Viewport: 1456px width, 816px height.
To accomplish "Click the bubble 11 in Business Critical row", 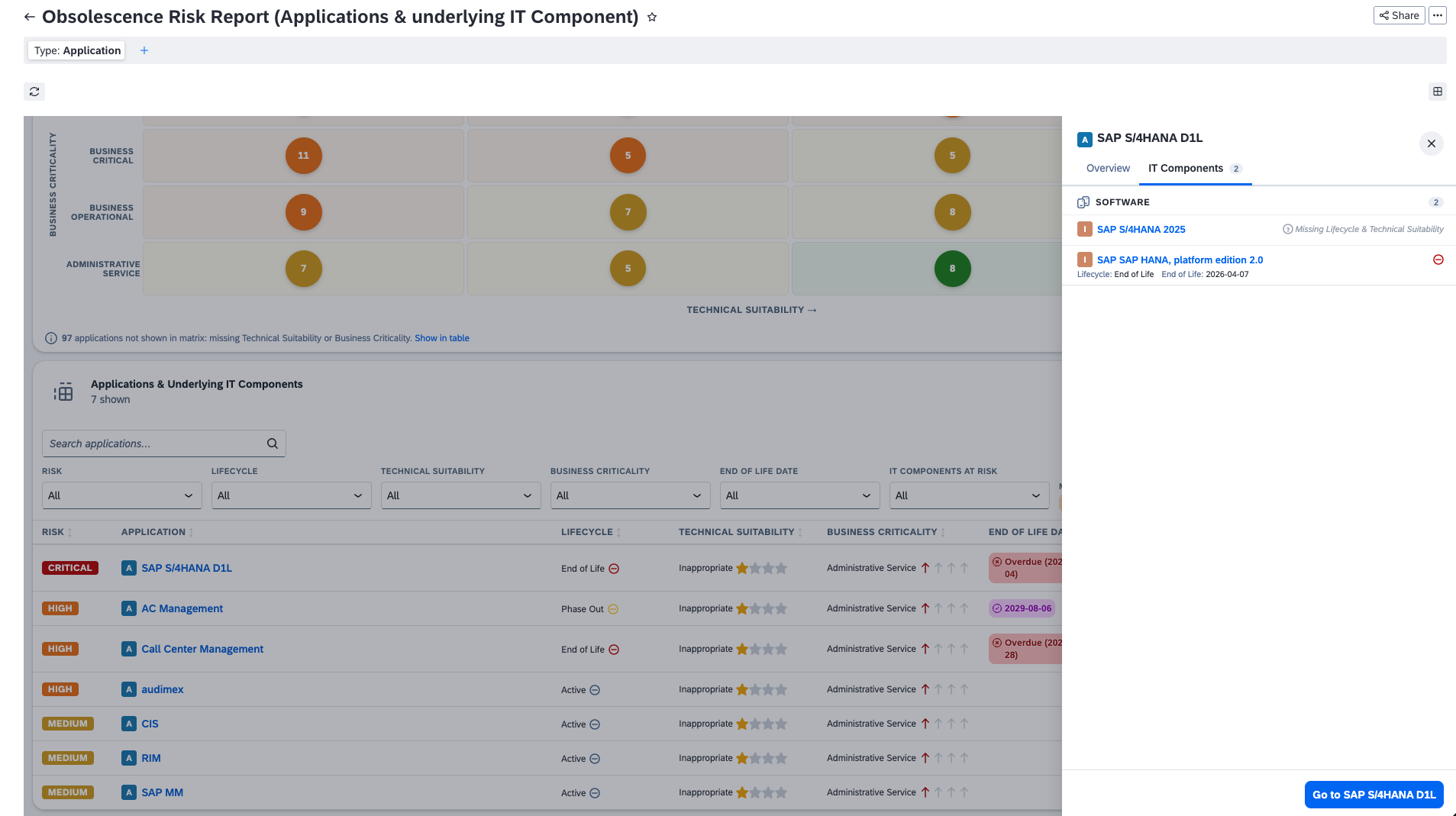I will 304,156.
